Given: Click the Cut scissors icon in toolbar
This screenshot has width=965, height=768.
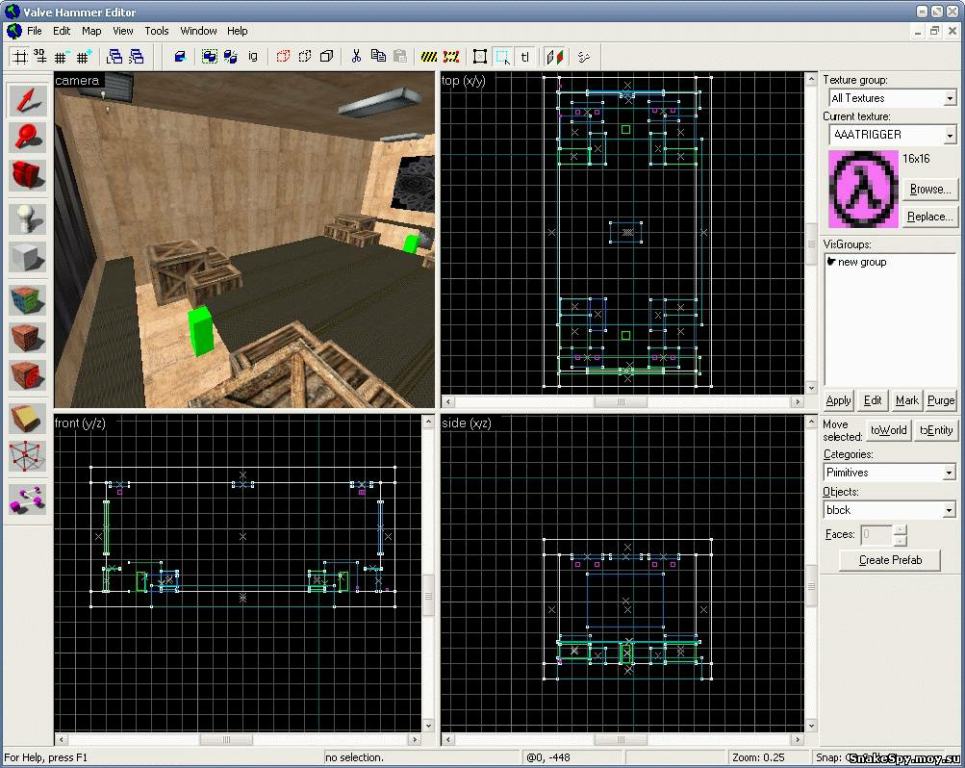Looking at the screenshot, I should tap(355, 57).
